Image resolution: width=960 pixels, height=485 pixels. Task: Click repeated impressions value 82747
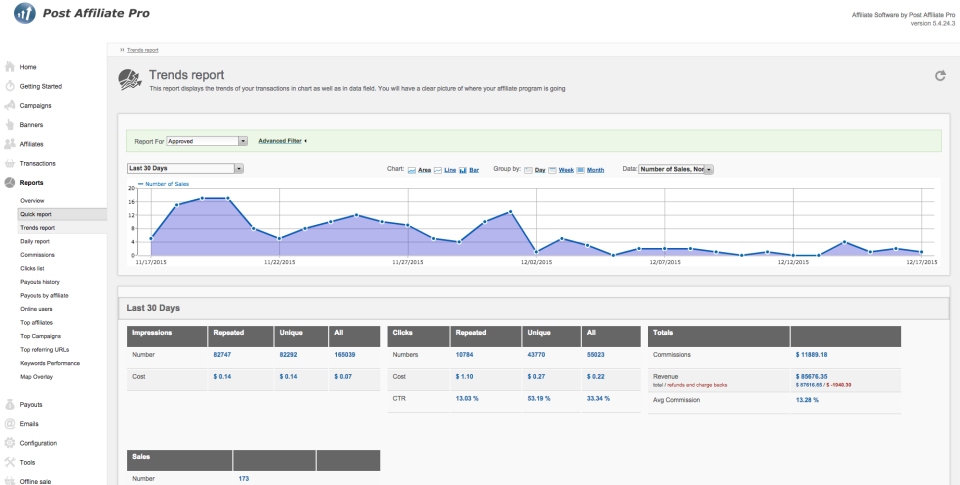pos(222,355)
